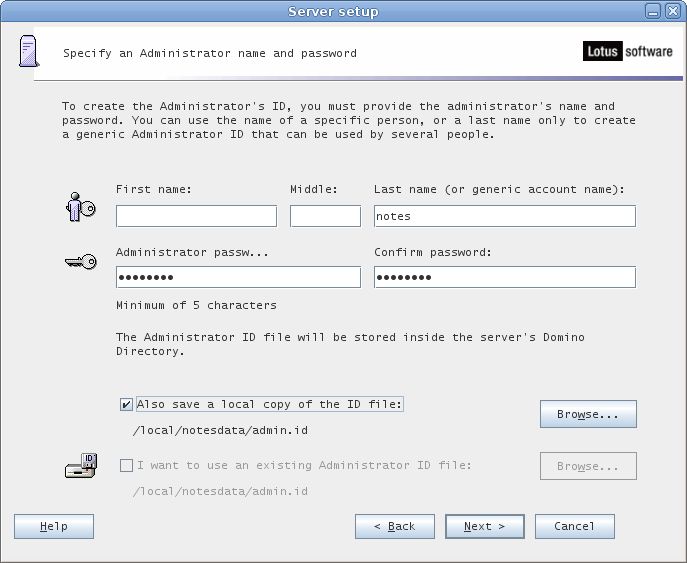Toggle 'I want to use an existing Administrator ID file'
The image size is (687, 563).
pyautogui.click(x=126, y=466)
